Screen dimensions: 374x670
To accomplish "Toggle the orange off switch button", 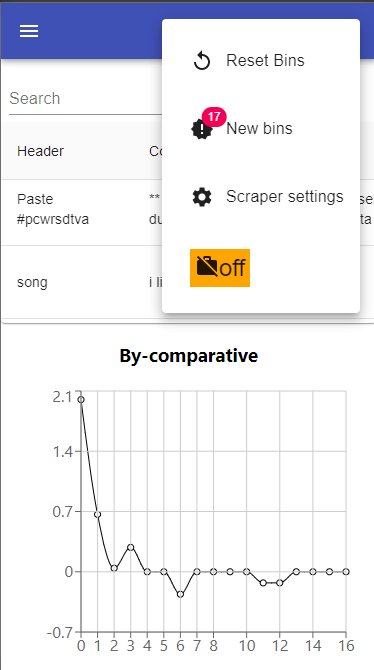I will pos(220,268).
